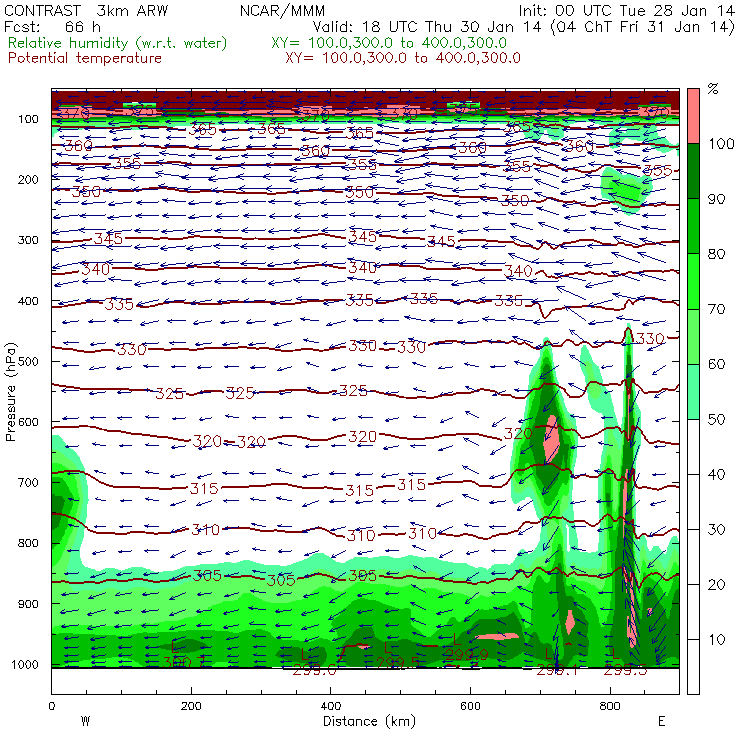The height and width of the screenshot is (740, 740).
Task: Pick the 60–70% light green colorbar segment
Action: (693, 336)
